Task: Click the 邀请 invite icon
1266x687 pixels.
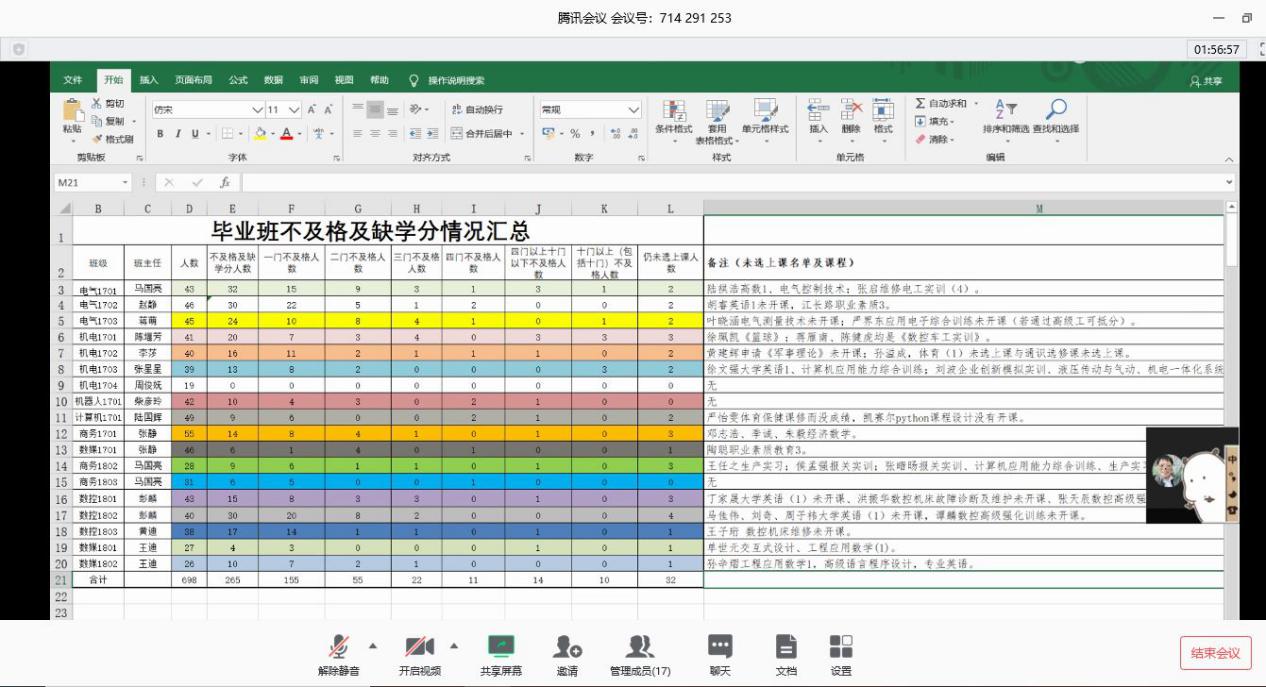Action: click(567, 647)
